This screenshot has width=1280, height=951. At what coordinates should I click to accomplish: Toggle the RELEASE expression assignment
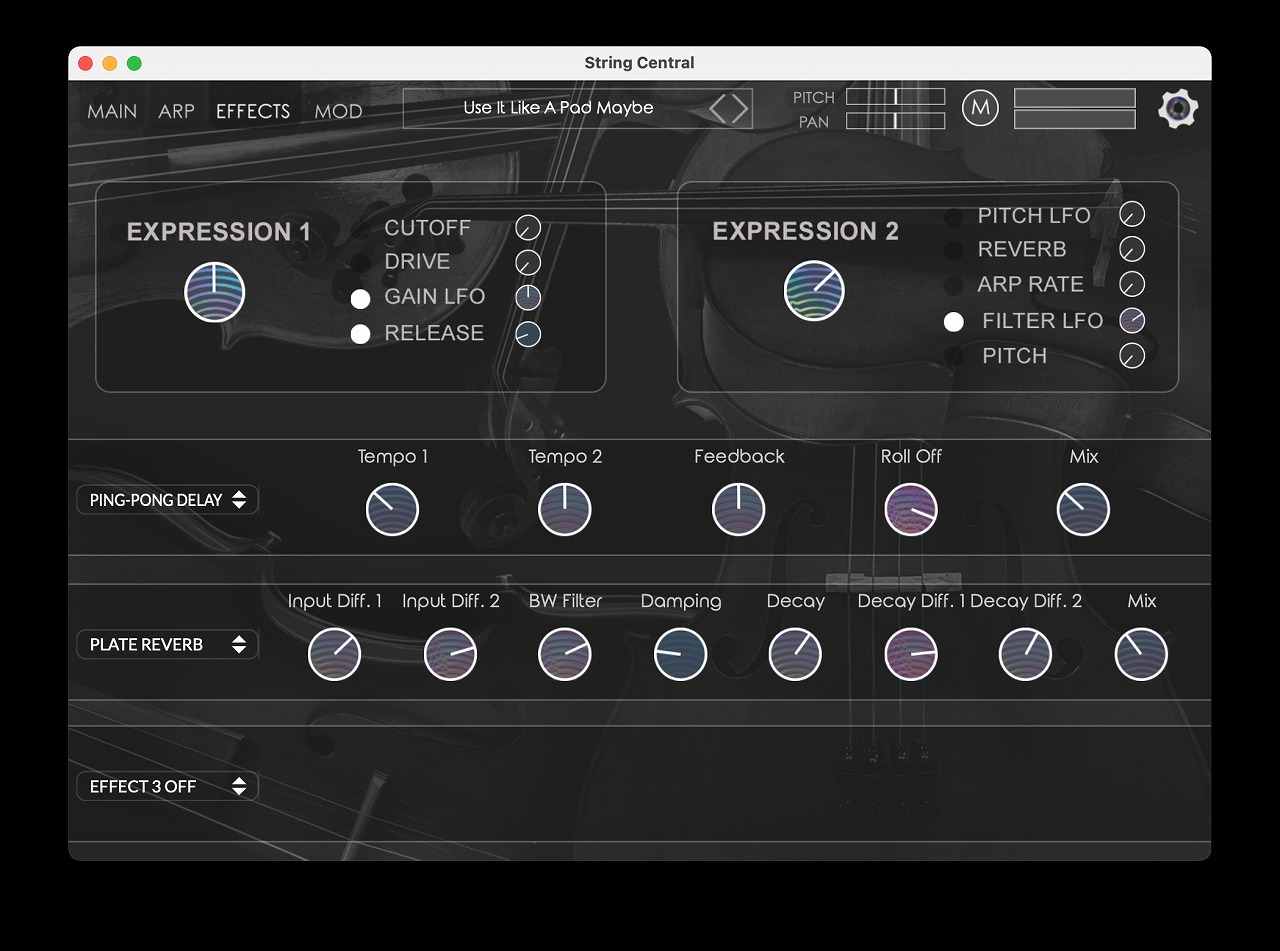point(361,334)
